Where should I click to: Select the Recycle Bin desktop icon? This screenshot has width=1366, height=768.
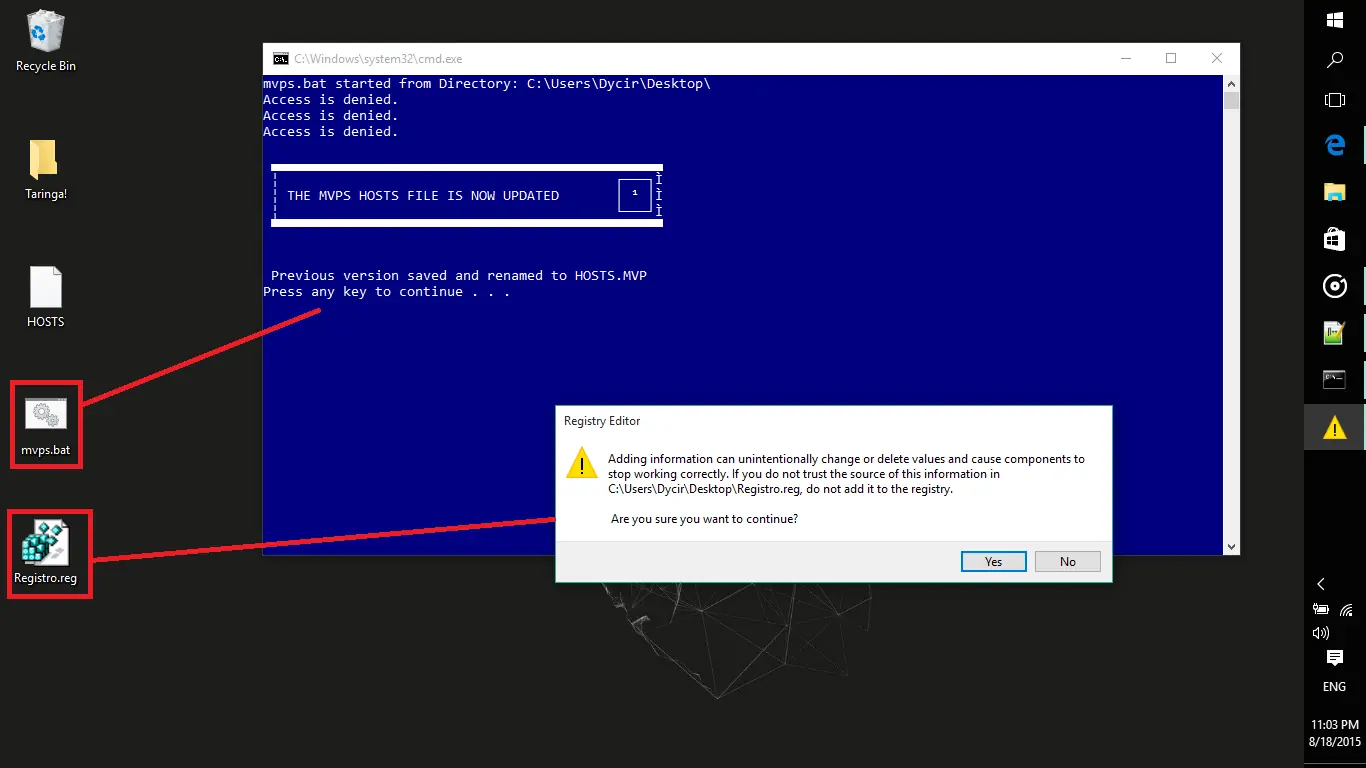pyautogui.click(x=46, y=41)
